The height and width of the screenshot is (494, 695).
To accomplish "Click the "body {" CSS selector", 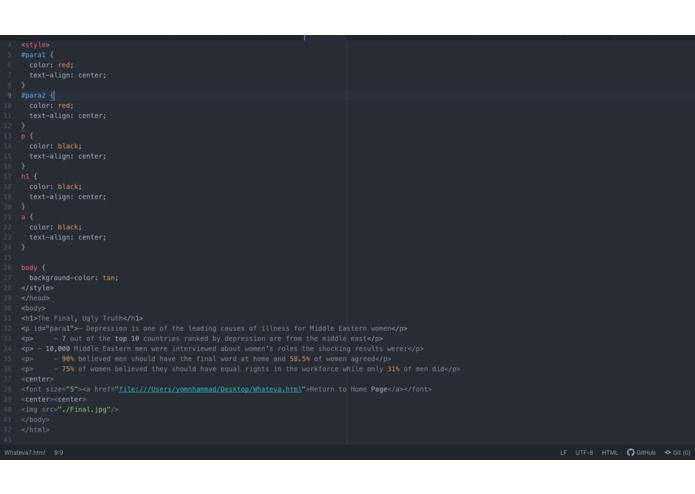I will 33,268.
